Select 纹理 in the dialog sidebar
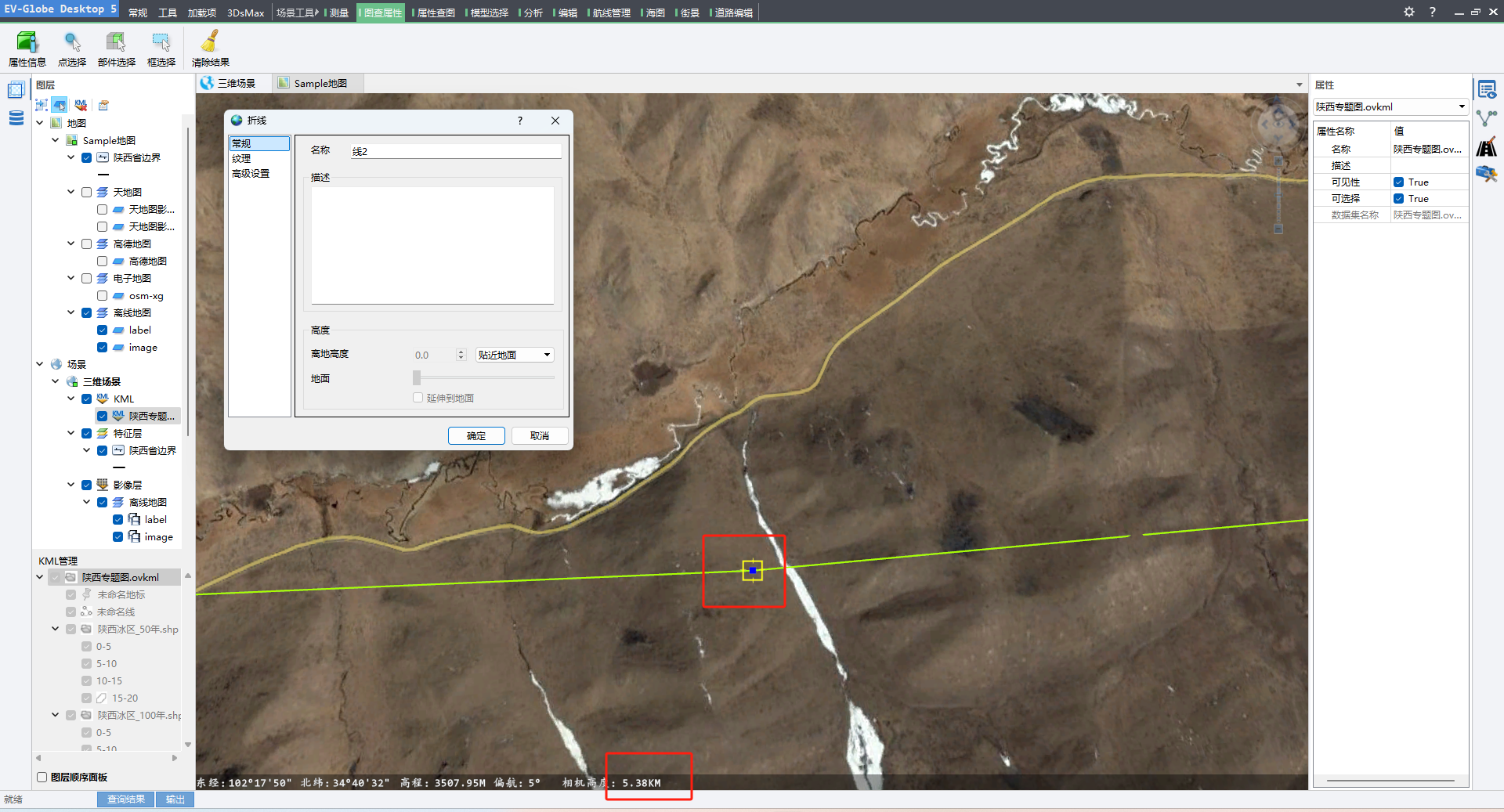Screen dimensions: 1504x812 coord(241,158)
